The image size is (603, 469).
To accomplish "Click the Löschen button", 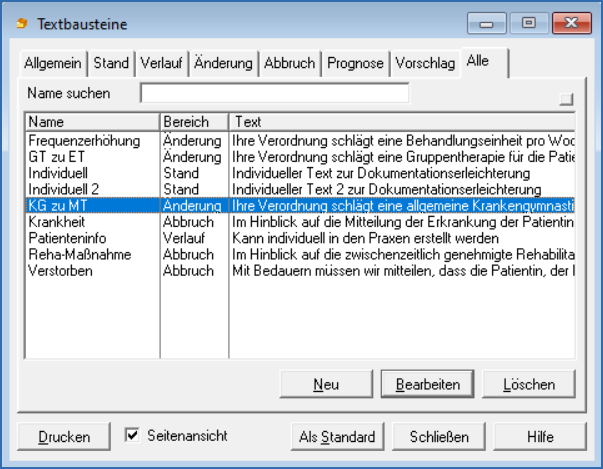I will tap(529, 384).
